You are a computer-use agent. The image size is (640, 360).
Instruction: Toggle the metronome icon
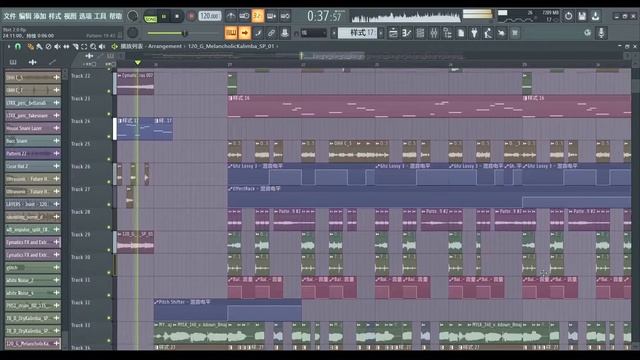pyautogui.click(x=231, y=16)
